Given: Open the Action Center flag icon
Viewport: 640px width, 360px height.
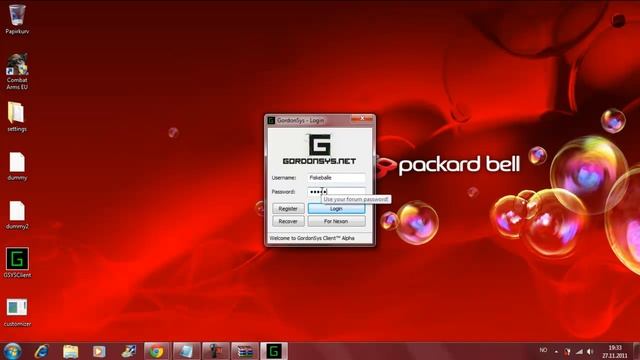Looking at the screenshot, I should (567, 351).
